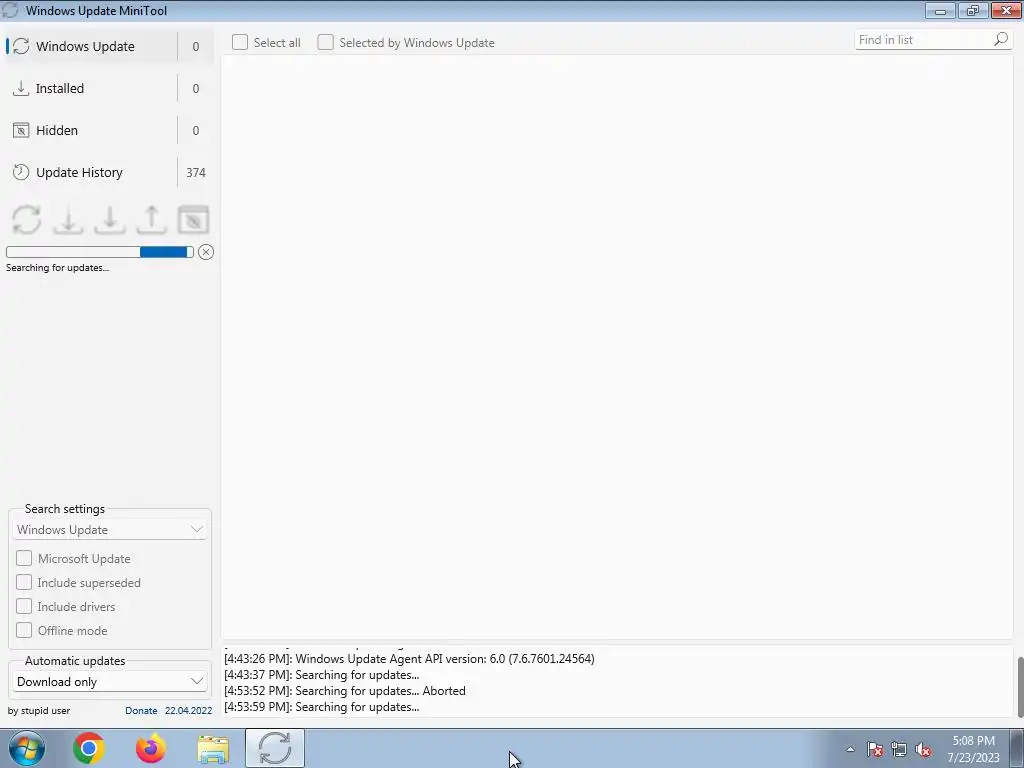This screenshot has width=1024, height=768.
Task: Show hidden tray icons arrow
Action: 850,749
